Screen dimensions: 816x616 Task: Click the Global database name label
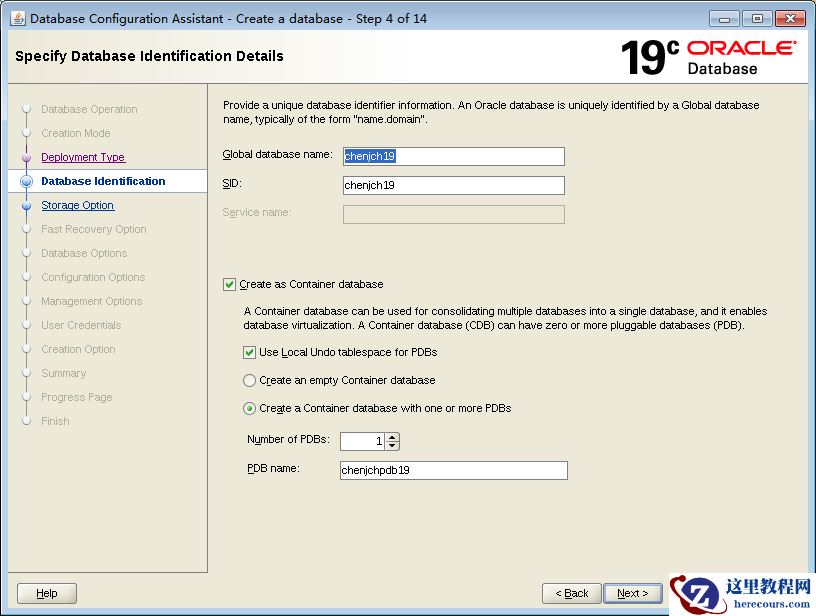277,155
